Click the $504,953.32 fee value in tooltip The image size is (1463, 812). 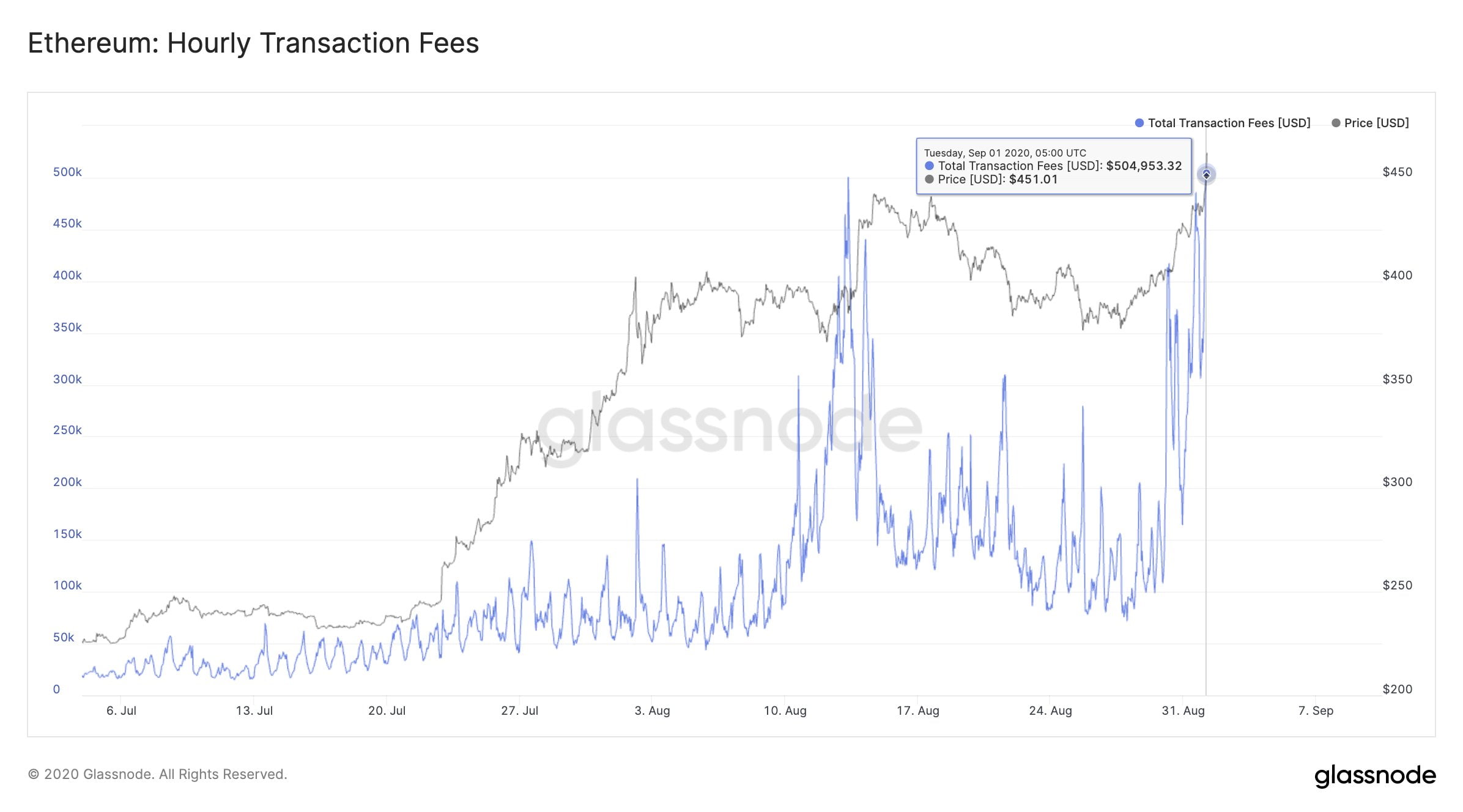[x=1144, y=166]
